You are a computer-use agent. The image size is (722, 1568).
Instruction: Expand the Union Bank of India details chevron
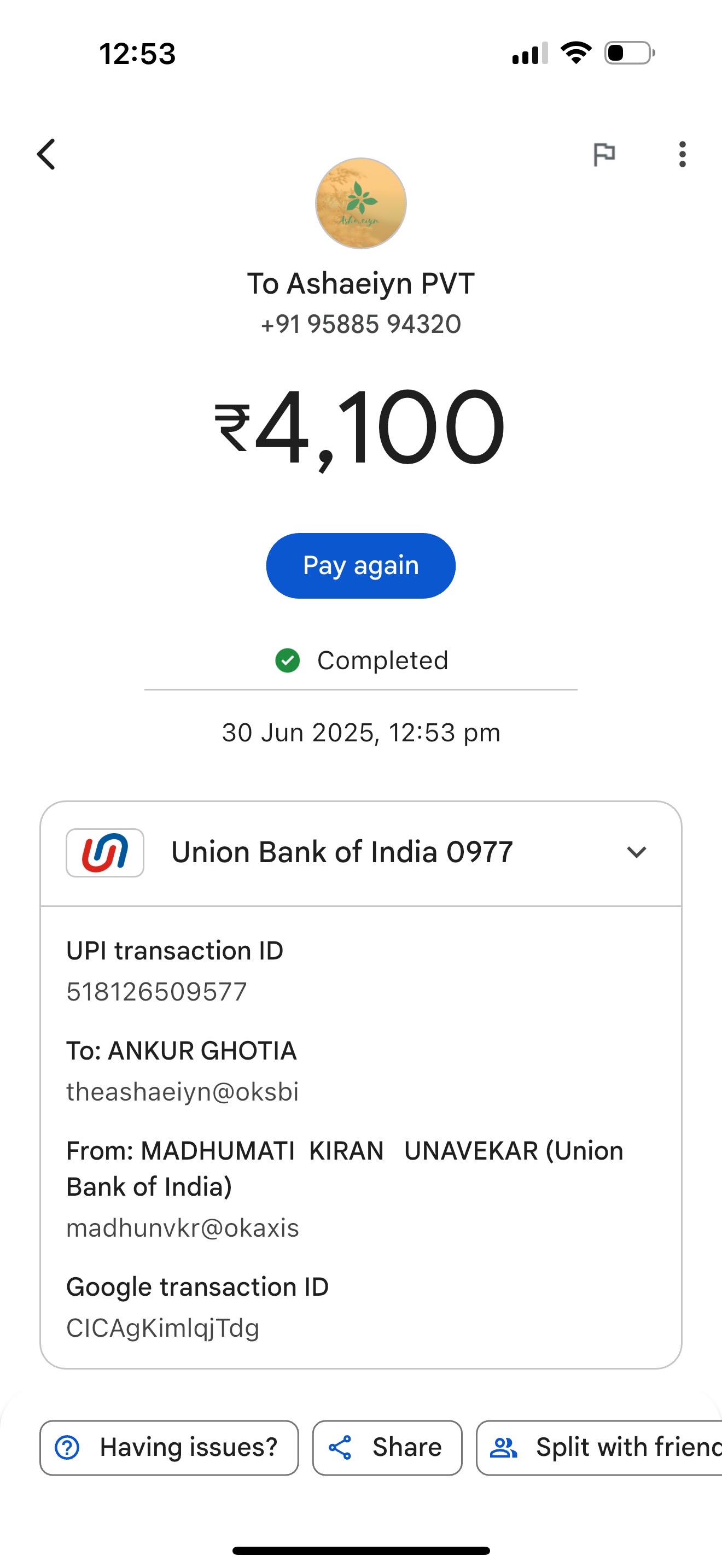click(636, 852)
